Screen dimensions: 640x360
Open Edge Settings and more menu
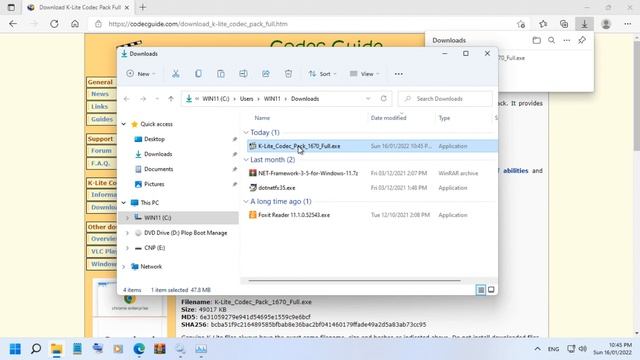[628, 24]
